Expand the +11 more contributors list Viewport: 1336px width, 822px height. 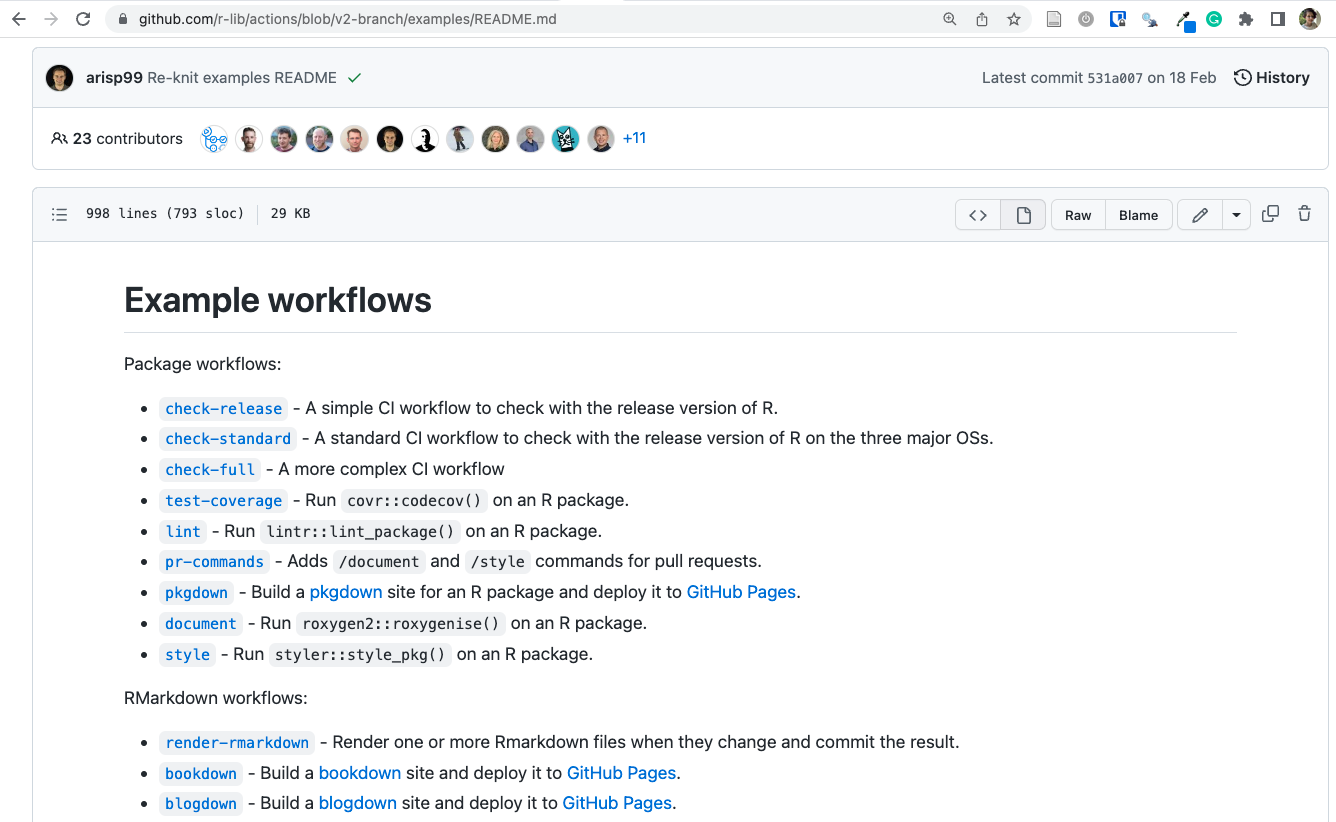634,139
